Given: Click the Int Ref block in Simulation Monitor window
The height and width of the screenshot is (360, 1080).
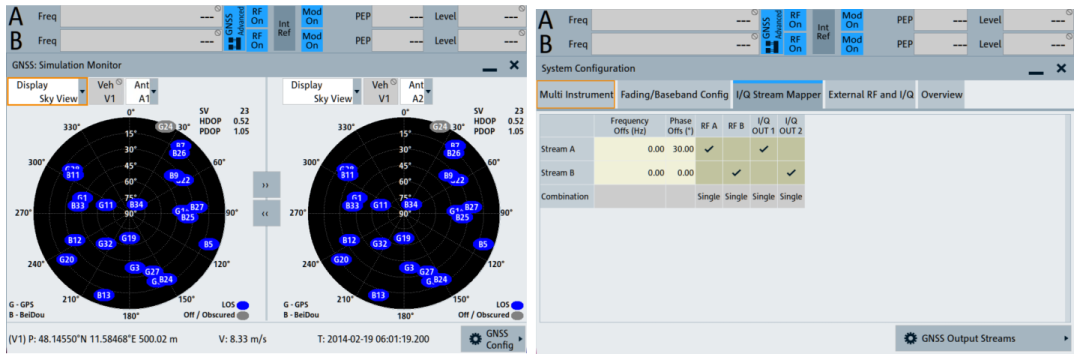Looking at the screenshot, I should [284, 27].
